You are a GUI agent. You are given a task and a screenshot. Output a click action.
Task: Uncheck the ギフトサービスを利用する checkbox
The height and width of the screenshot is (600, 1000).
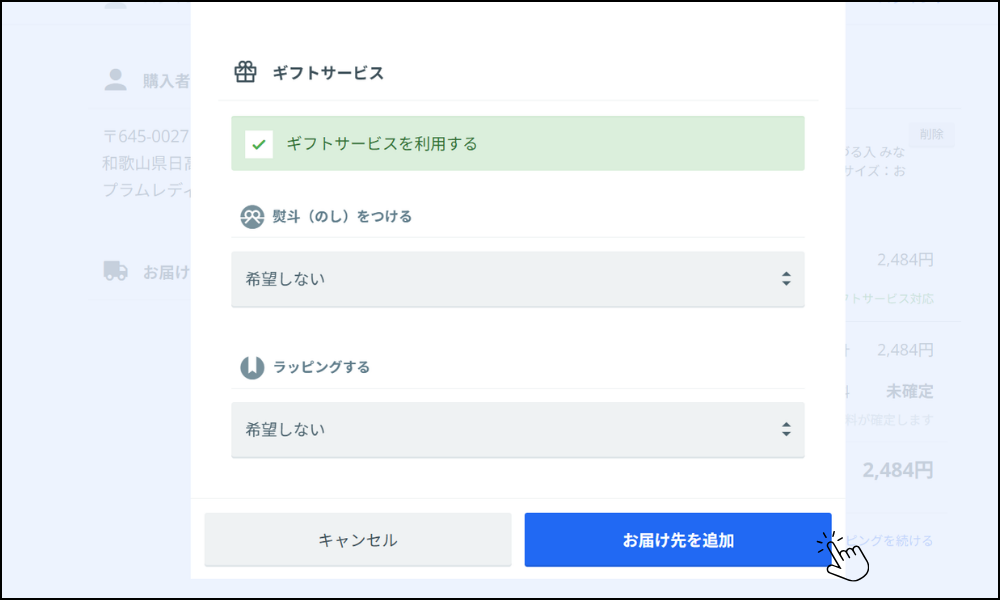click(x=259, y=144)
